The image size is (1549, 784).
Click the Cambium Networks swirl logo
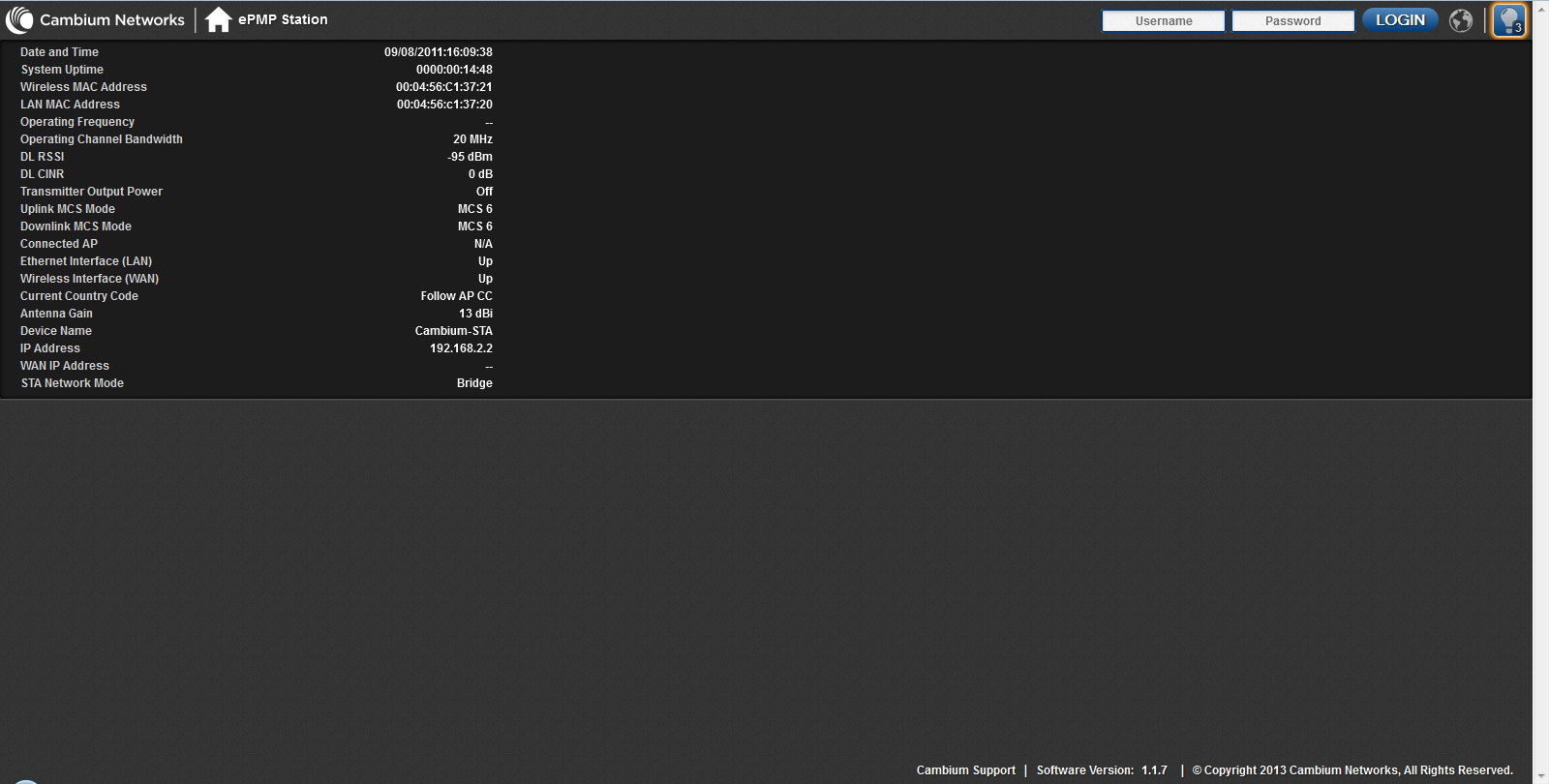[x=19, y=20]
